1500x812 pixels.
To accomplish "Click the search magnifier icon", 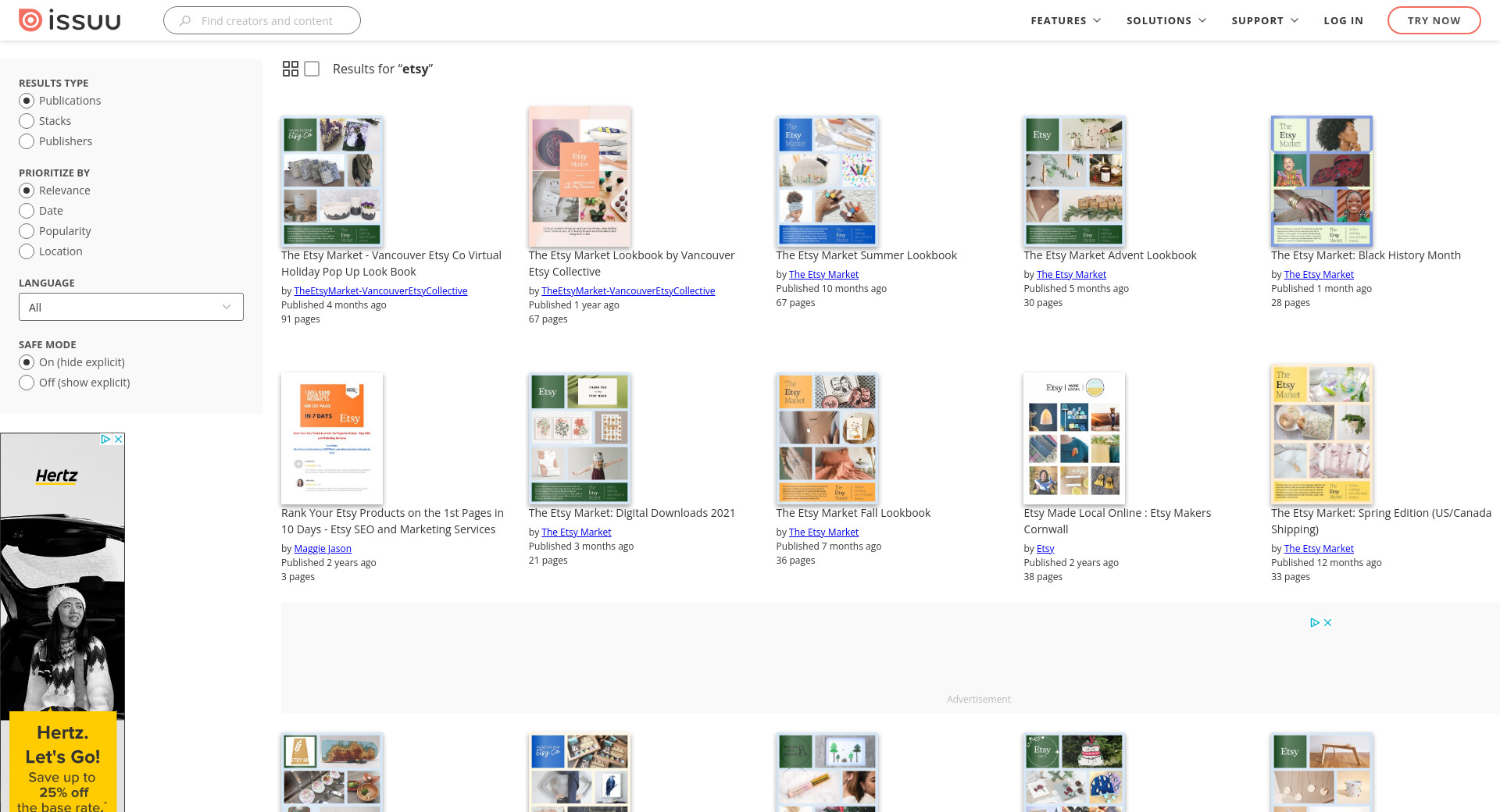I will (185, 21).
